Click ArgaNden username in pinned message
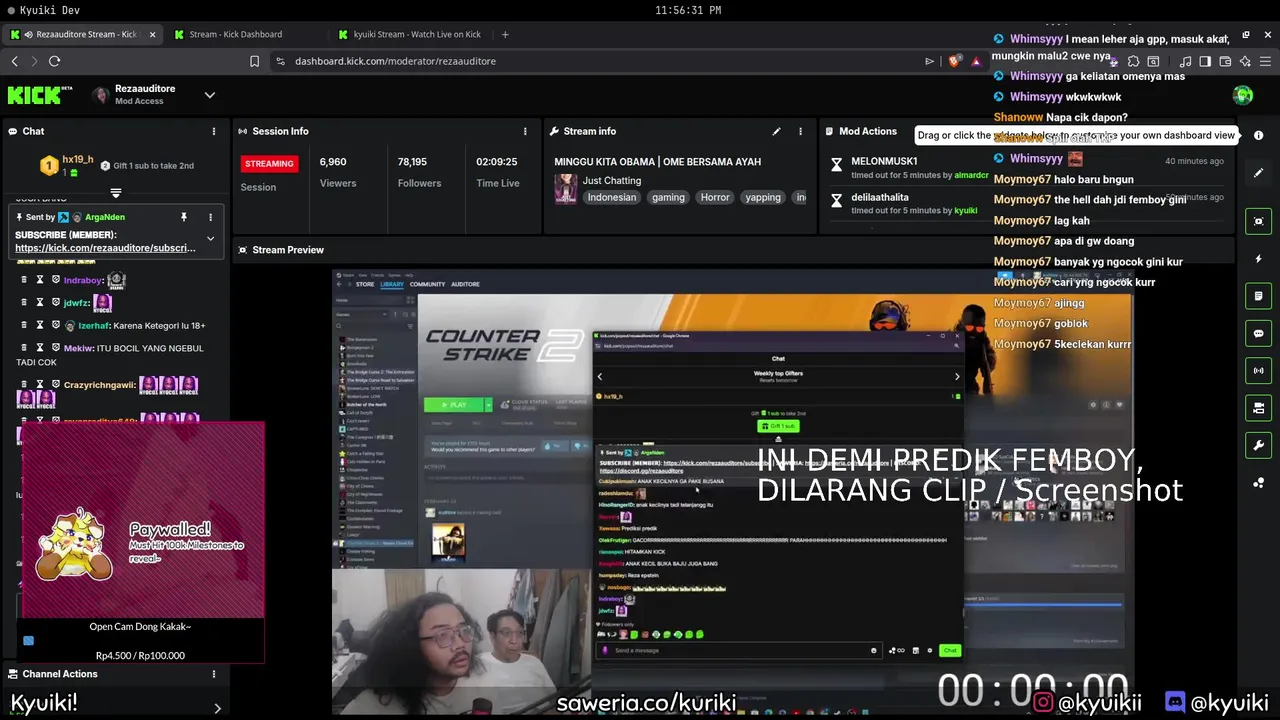 tap(105, 217)
